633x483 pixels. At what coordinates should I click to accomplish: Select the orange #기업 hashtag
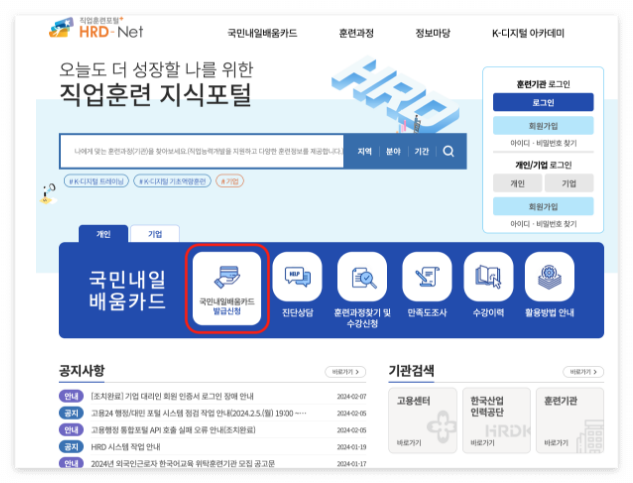[230, 181]
